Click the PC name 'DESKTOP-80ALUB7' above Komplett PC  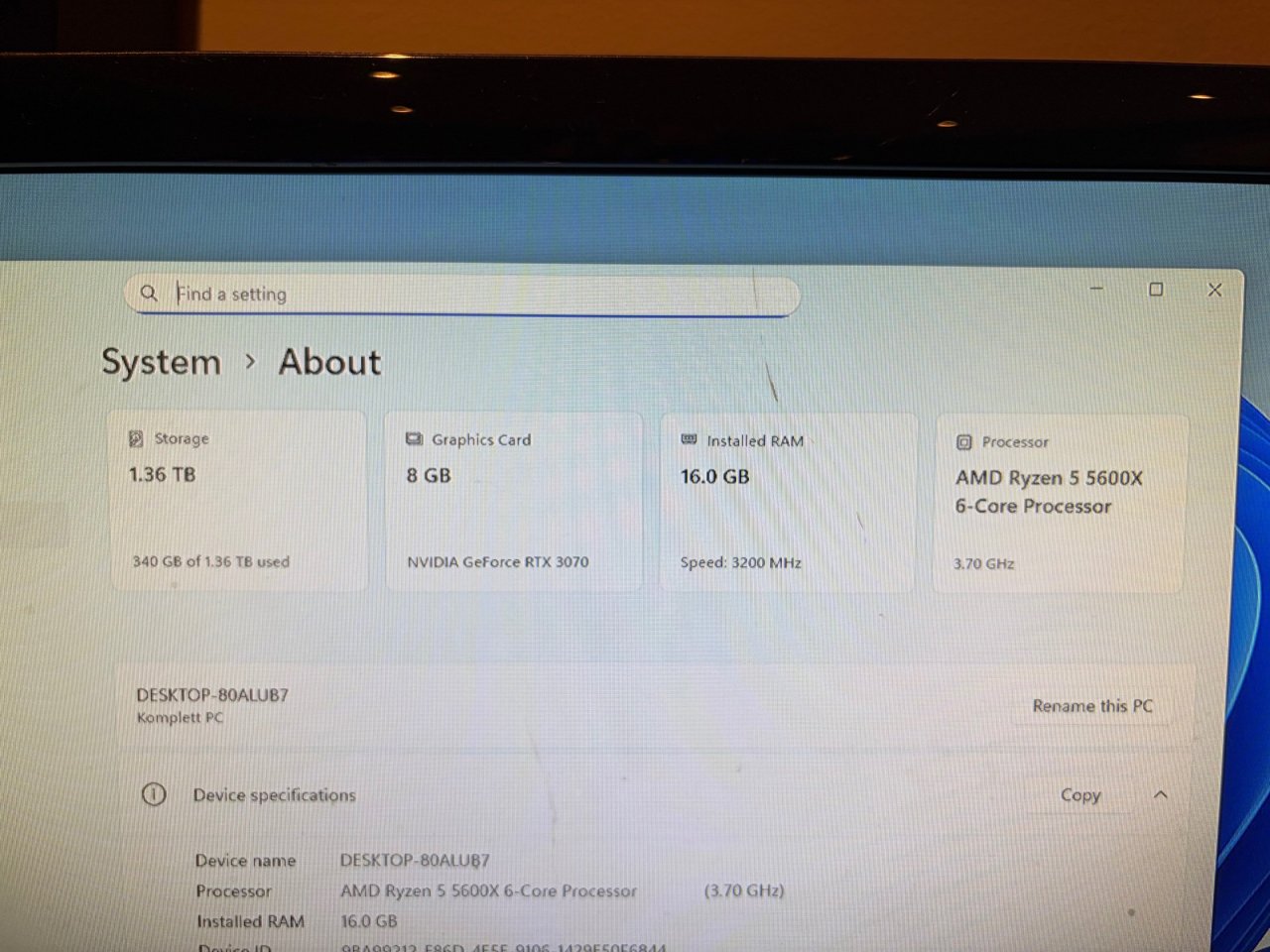(212, 695)
